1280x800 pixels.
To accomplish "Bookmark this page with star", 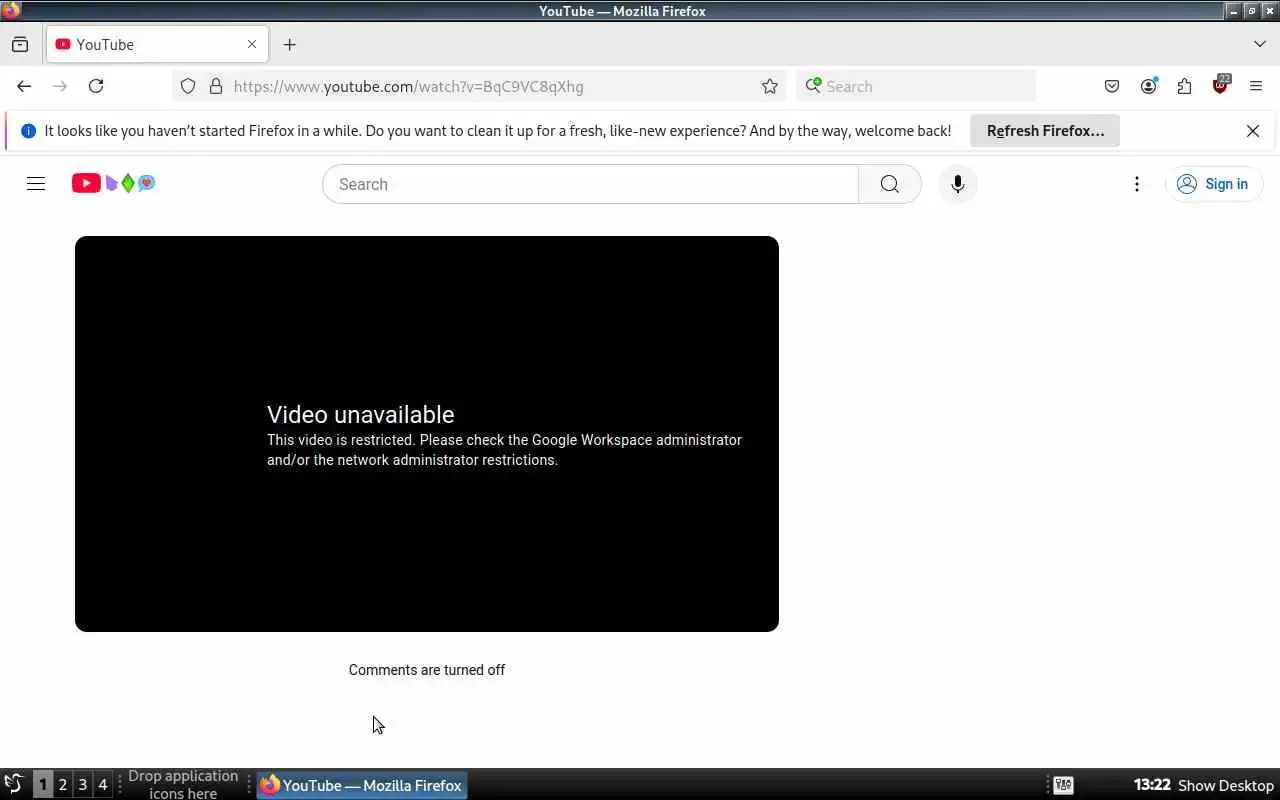I will click(x=770, y=86).
